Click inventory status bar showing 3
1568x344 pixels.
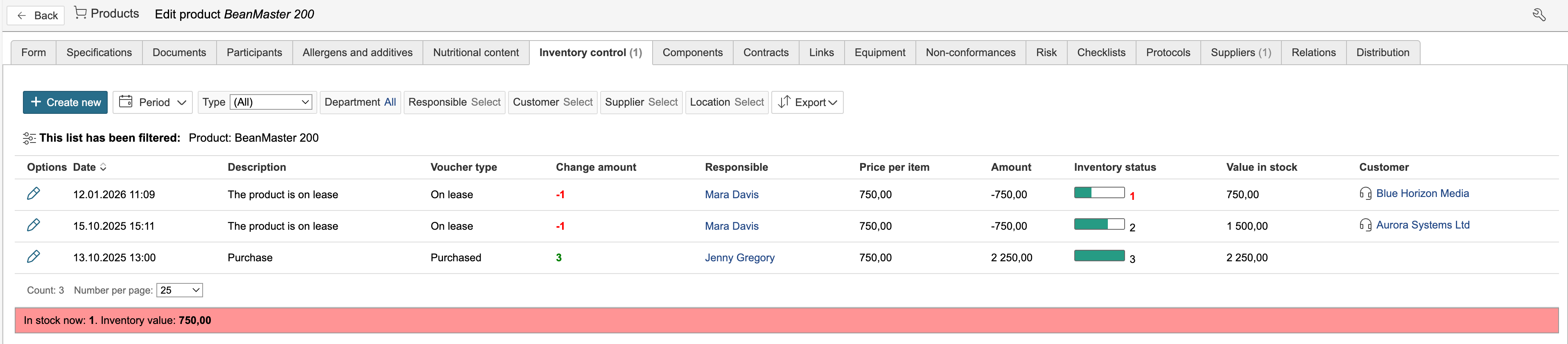[x=1099, y=256]
